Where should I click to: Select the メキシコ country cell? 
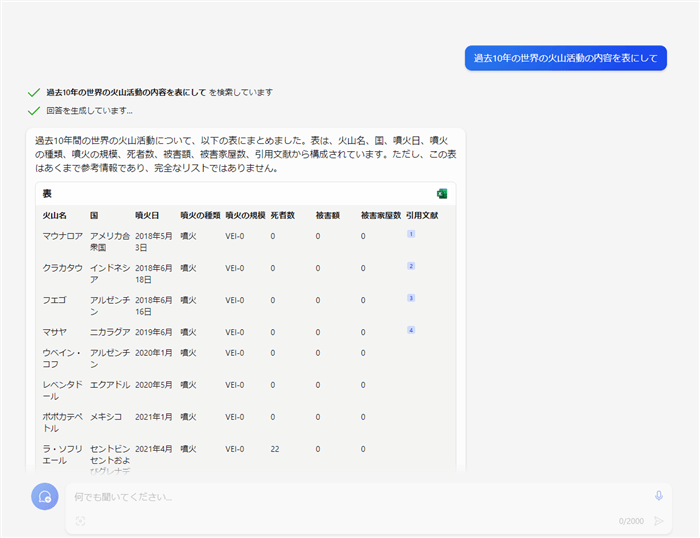tap(106, 417)
